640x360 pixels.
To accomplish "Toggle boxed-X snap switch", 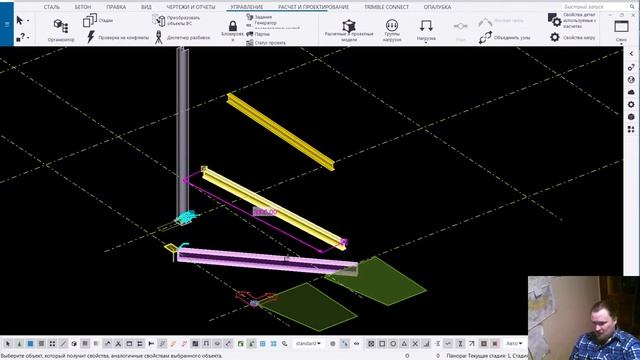I will (371, 344).
